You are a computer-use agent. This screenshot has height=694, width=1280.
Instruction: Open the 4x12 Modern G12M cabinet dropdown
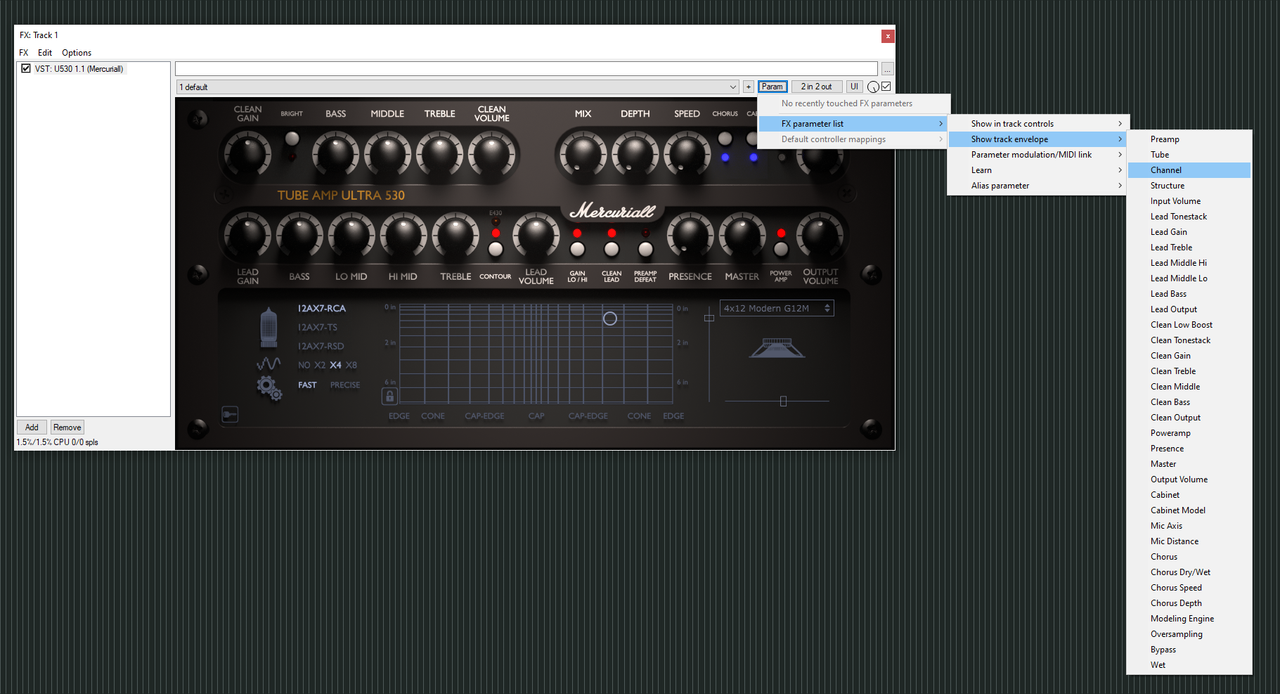click(x=777, y=309)
